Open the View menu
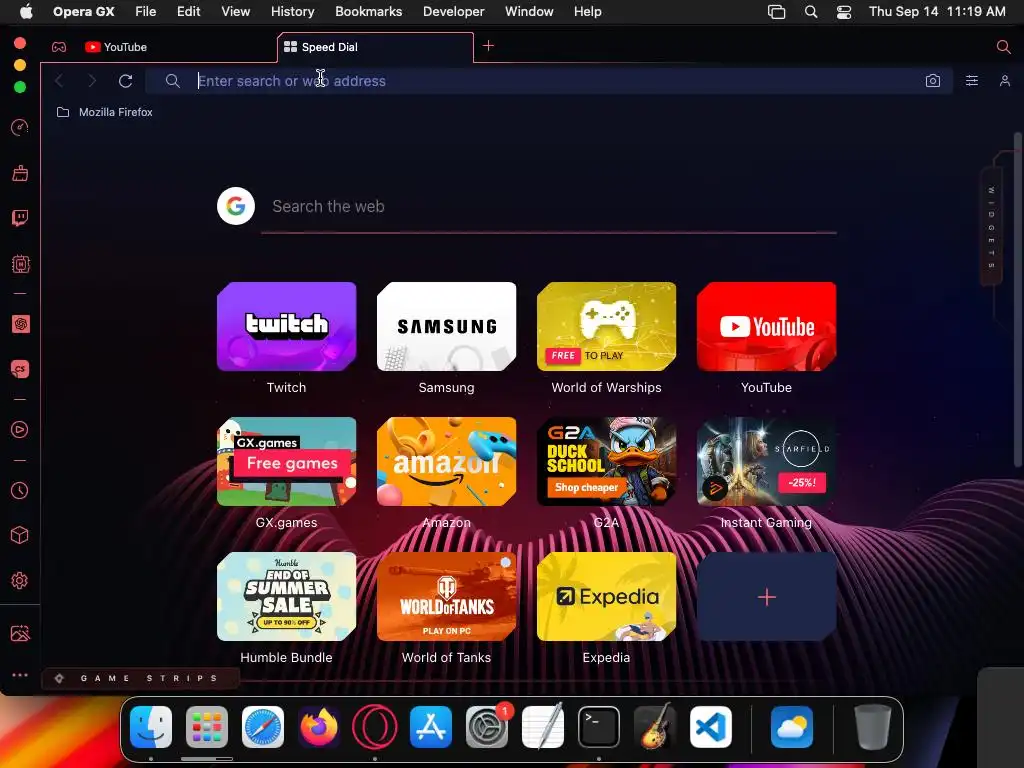Viewport: 1024px width, 768px height. pos(236,12)
